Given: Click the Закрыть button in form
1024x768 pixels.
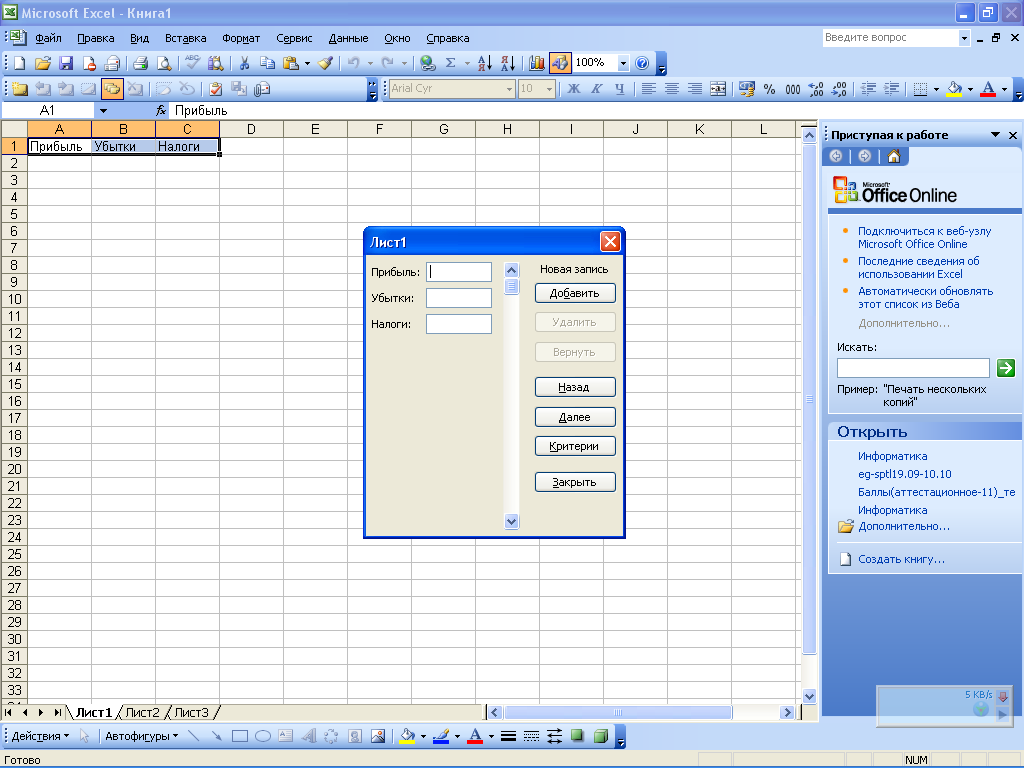Looking at the screenshot, I should click(575, 482).
